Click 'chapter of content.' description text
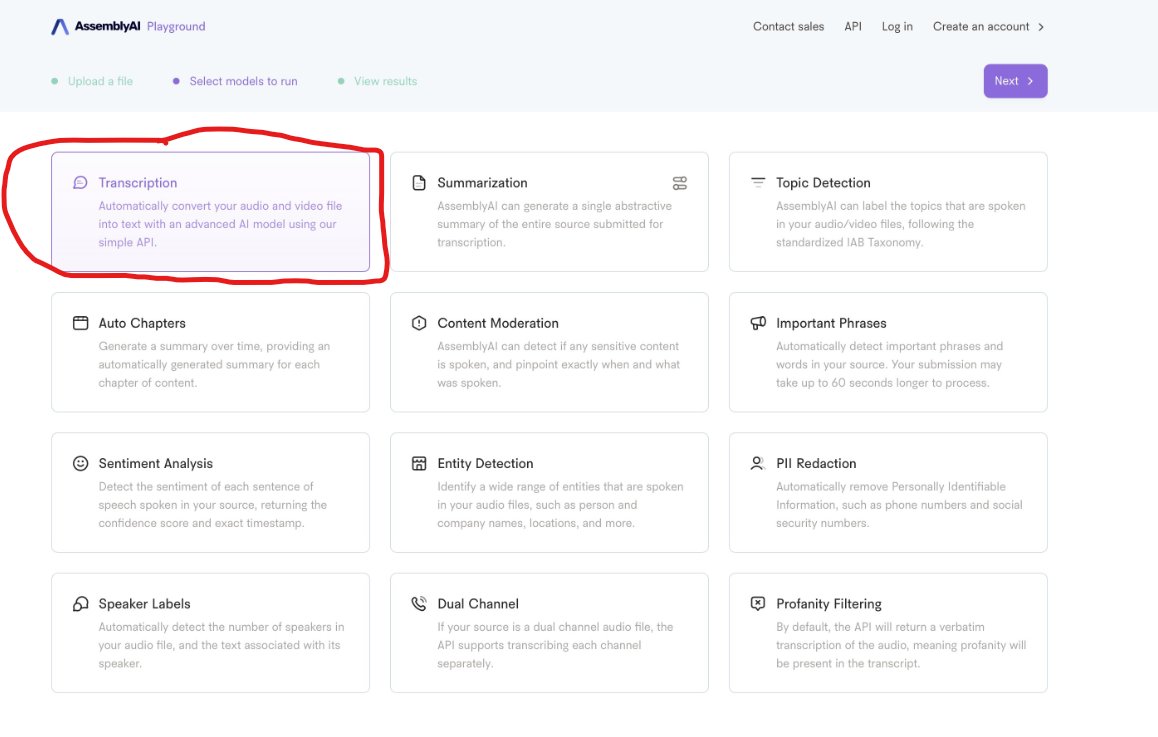Viewport: 1158px width, 737px height. click(x=148, y=383)
